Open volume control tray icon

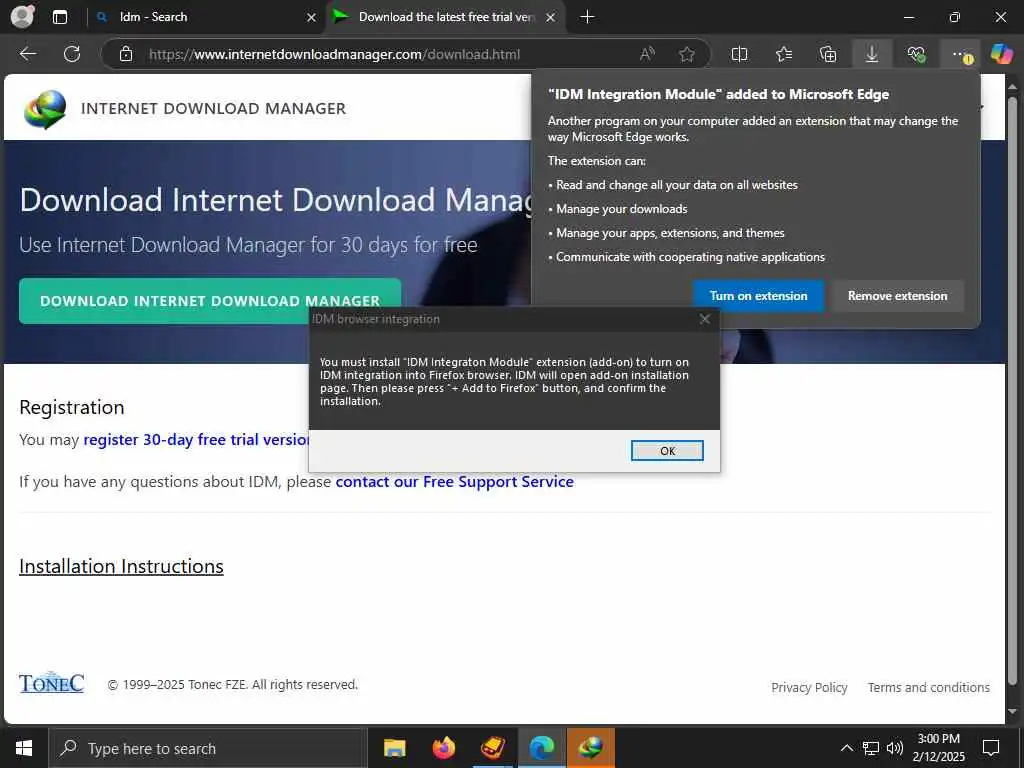pos(895,748)
